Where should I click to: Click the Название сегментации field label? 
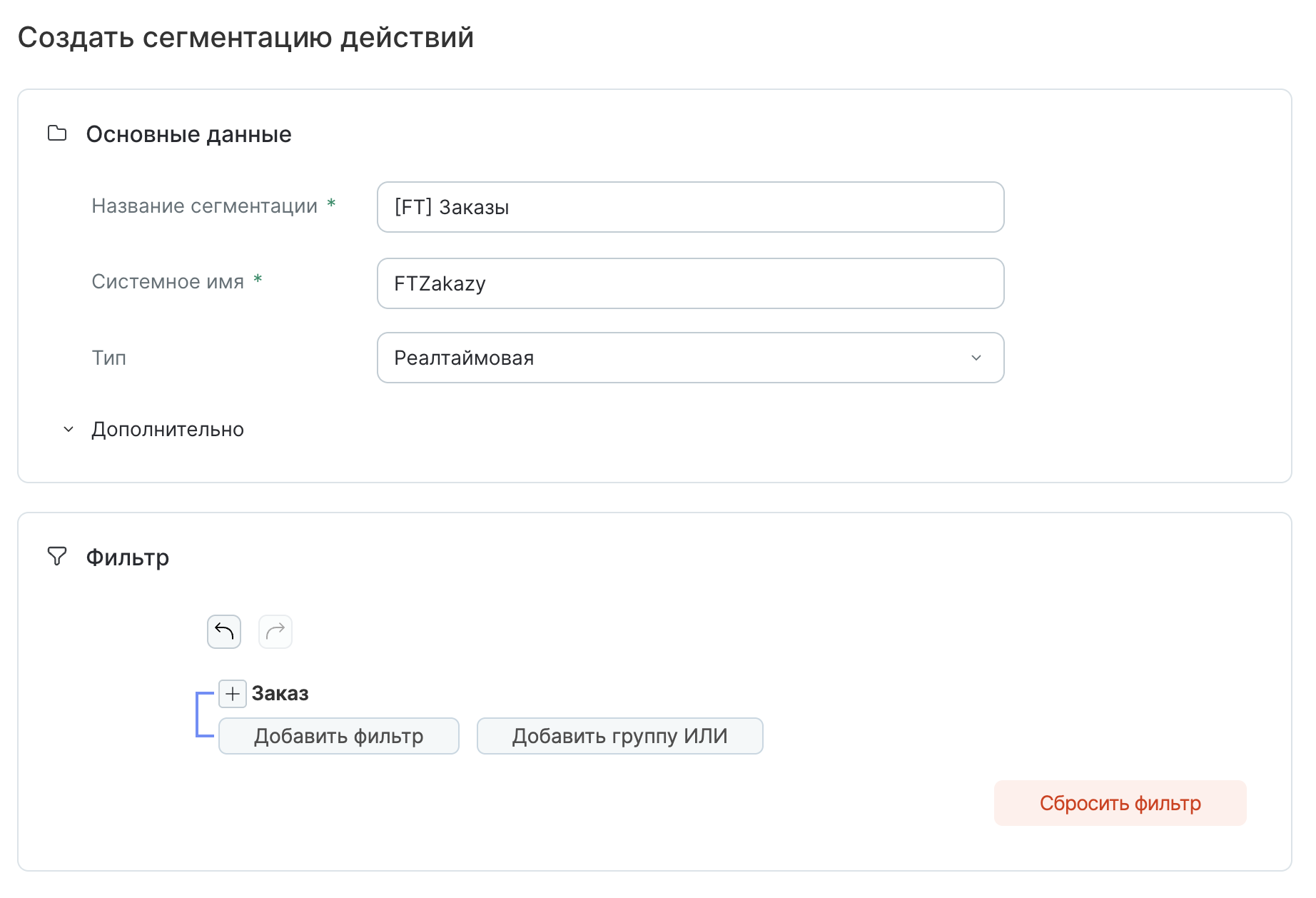click(205, 206)
